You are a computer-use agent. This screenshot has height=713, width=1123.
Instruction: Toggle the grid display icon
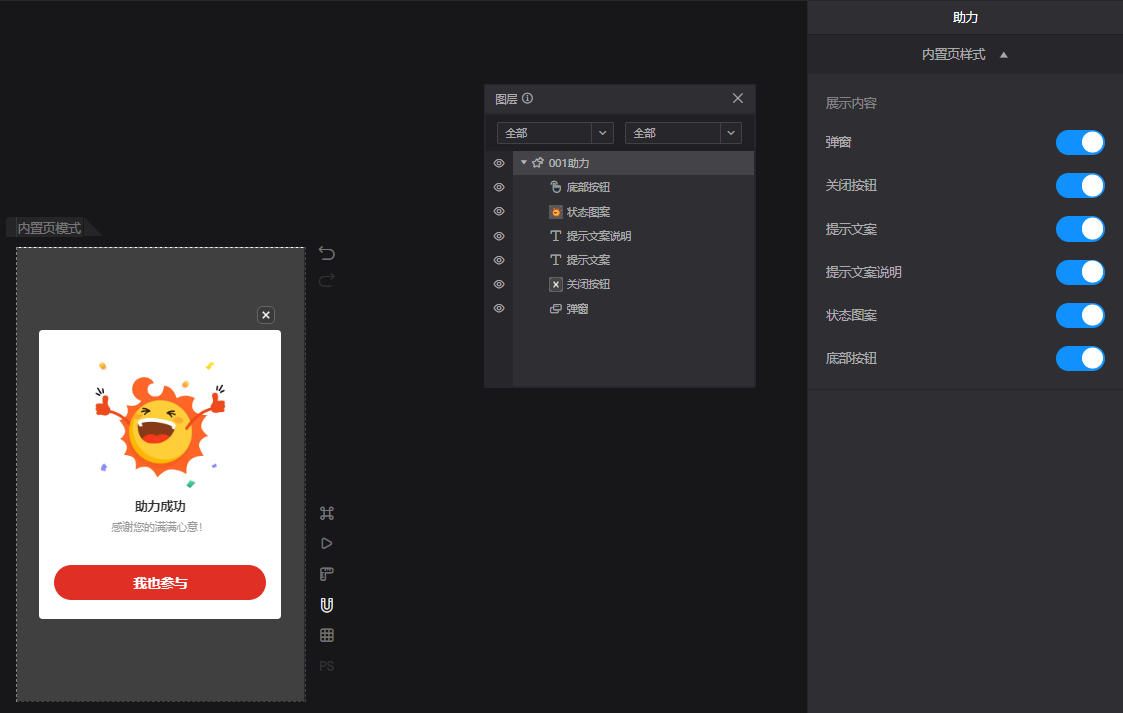(327, 635)
